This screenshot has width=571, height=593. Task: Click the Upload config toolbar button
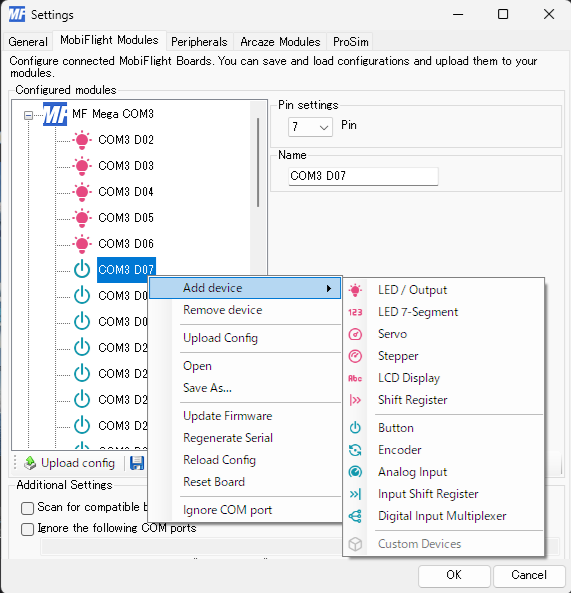70,463
